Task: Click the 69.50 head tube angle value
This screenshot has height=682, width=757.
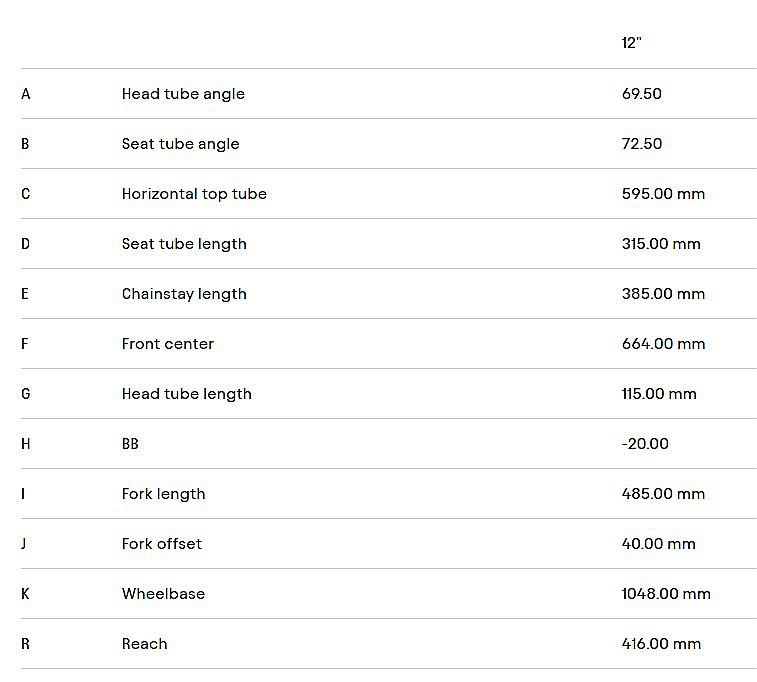Action: pyautogui.click(x=642, y=94)
